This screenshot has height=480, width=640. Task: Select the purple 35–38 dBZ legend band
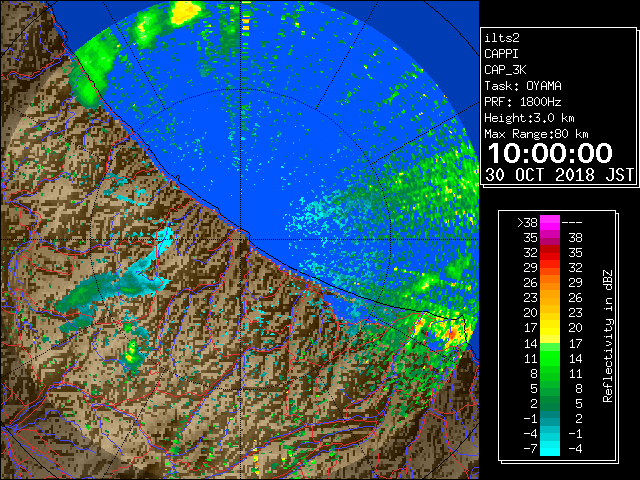pos(550,238)
